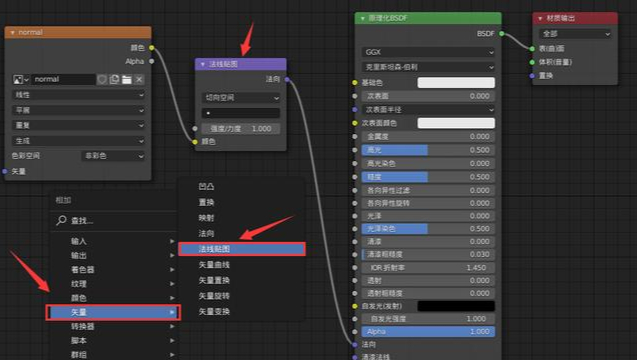Click the 基础色 white color swatch
Image resolution: width=637 pixels, height=360 pixels.
click(456, 83)
